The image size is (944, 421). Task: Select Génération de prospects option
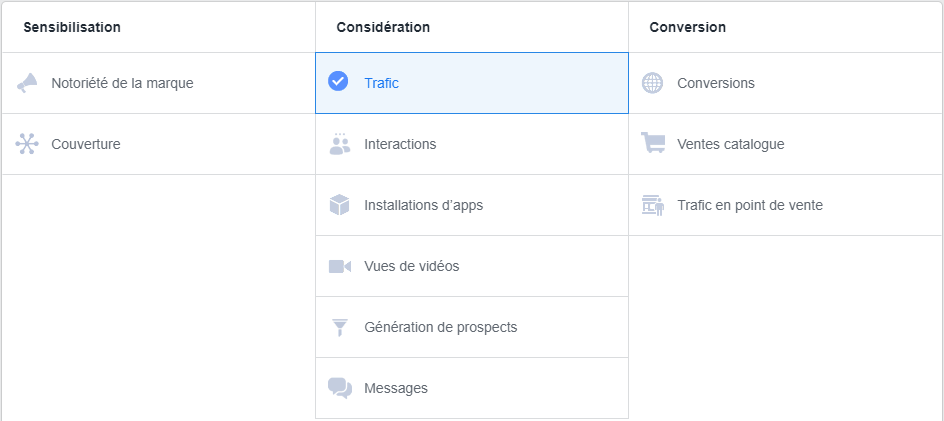tap(441, 327)
